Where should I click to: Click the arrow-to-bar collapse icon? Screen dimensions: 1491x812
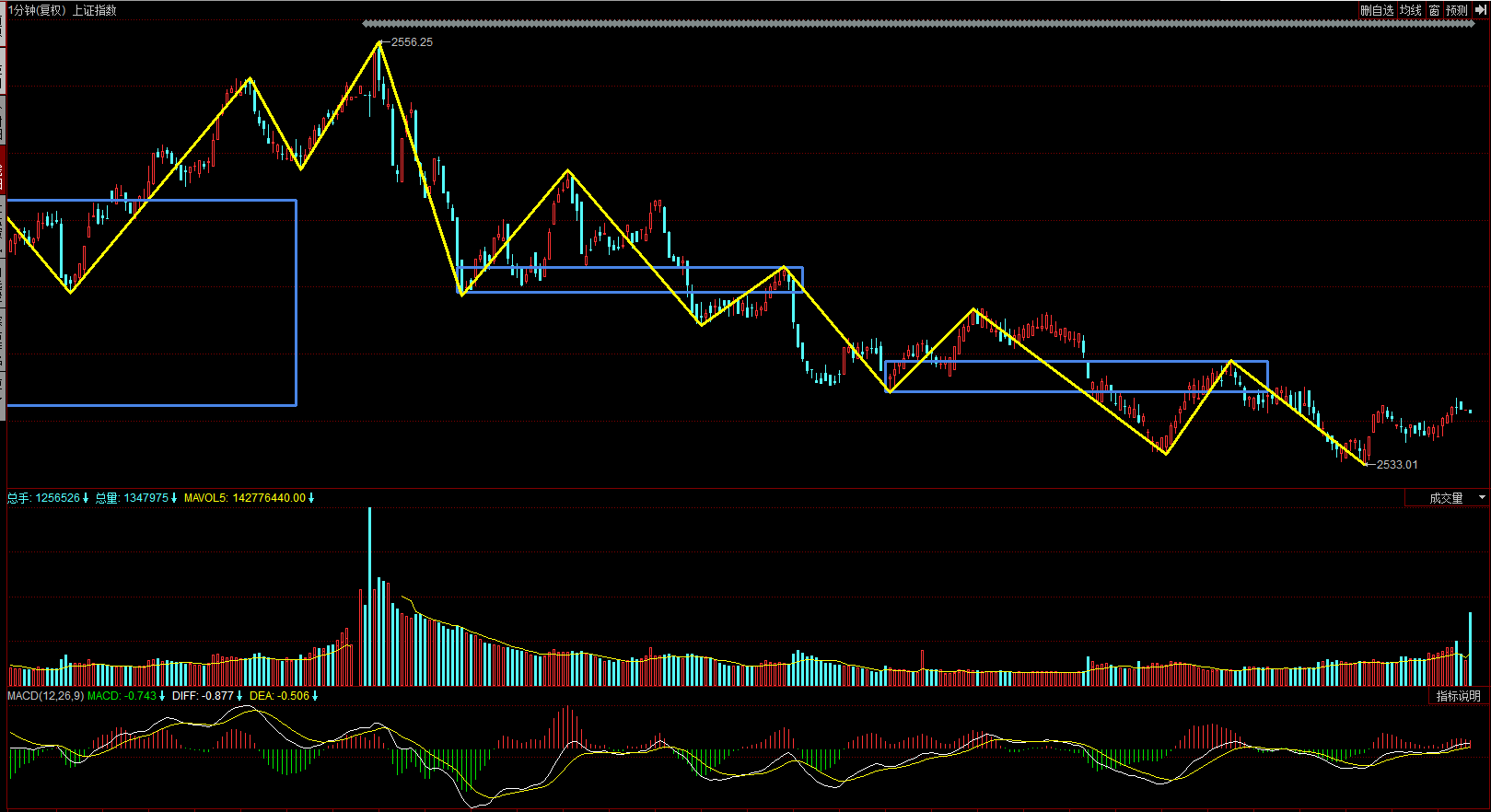(x=1481, y=10)
